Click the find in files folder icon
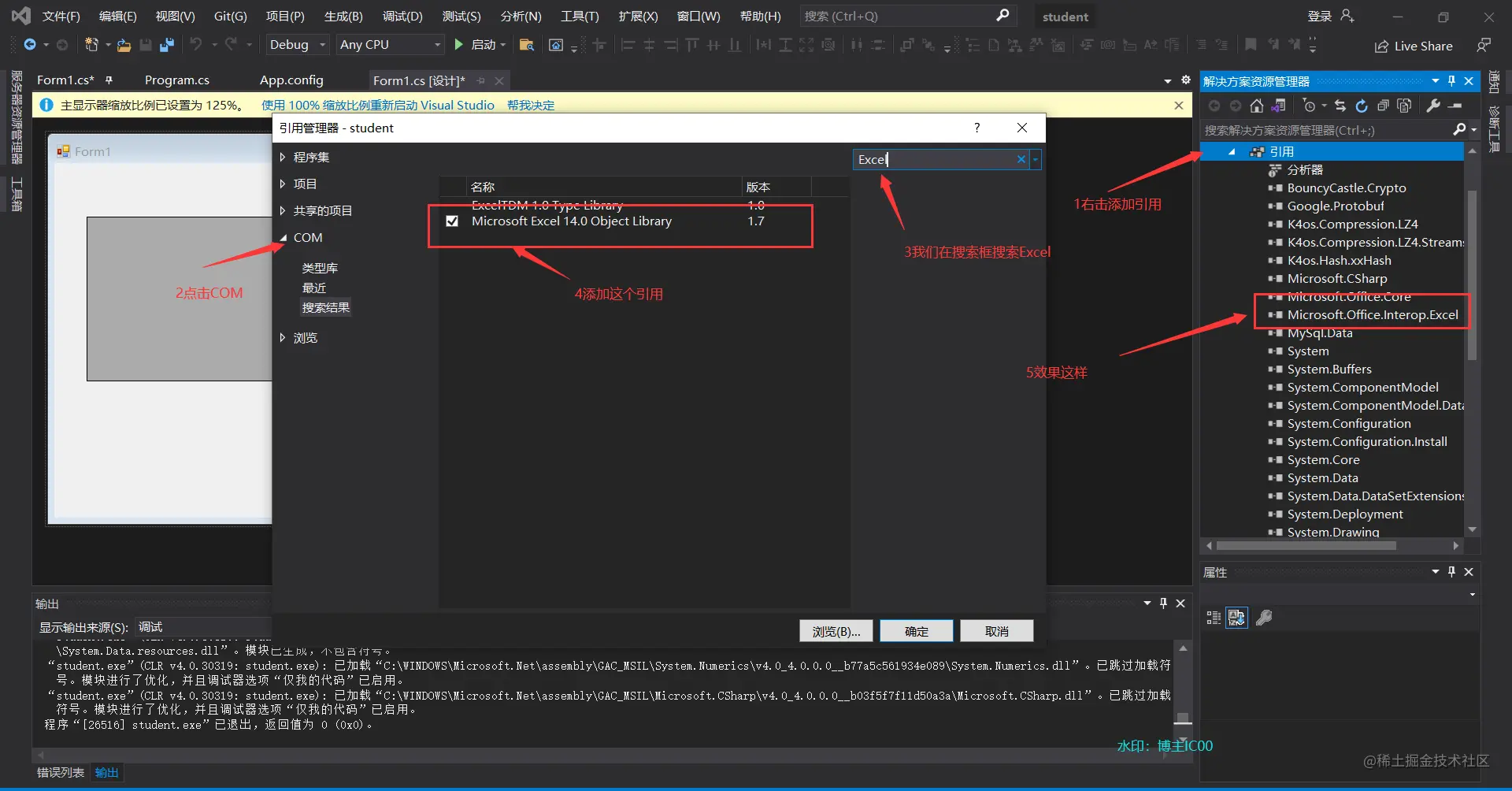 [x=527, y=45]
